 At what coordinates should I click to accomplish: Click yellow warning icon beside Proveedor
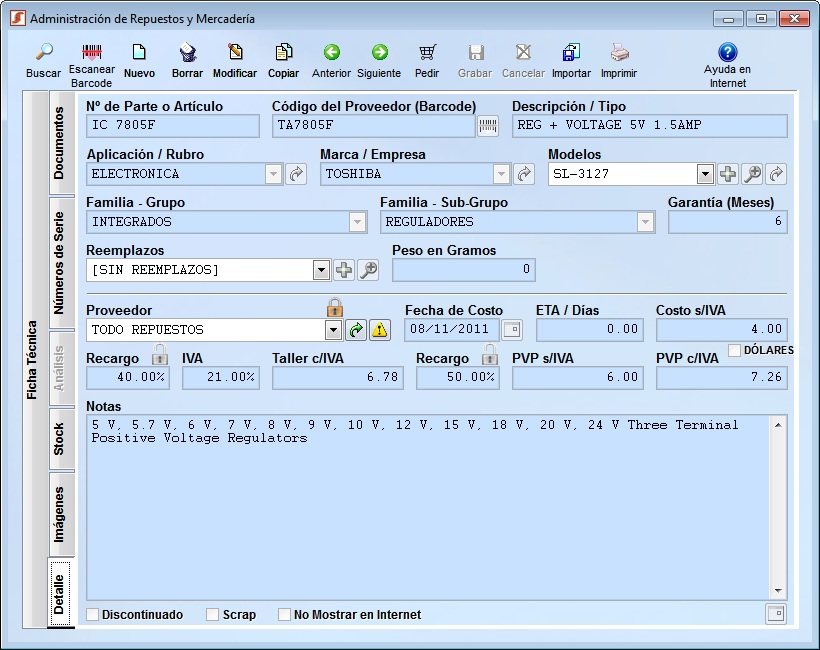tap(380, 330)
